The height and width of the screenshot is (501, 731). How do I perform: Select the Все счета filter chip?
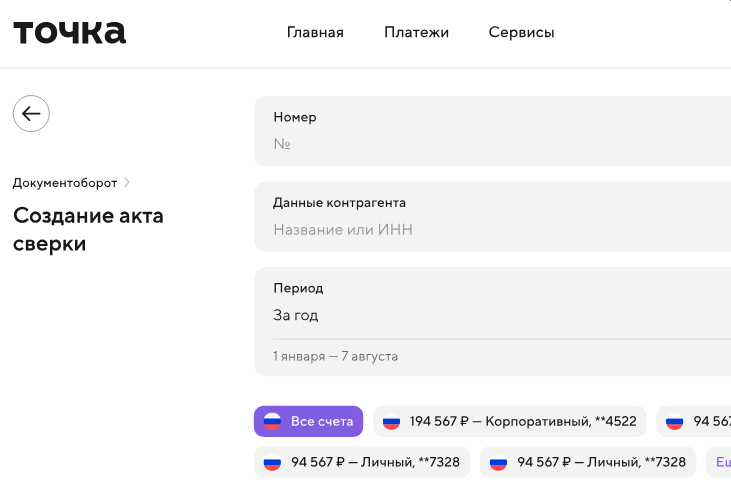tap(308, 421)
